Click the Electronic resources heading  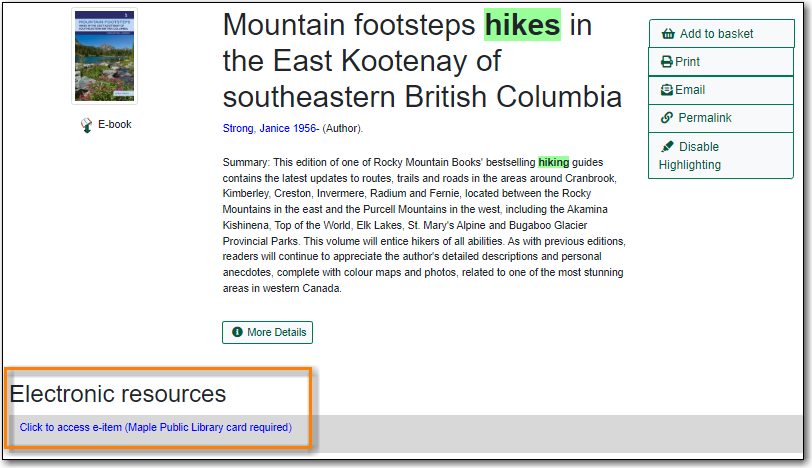[x=118, y=394]
